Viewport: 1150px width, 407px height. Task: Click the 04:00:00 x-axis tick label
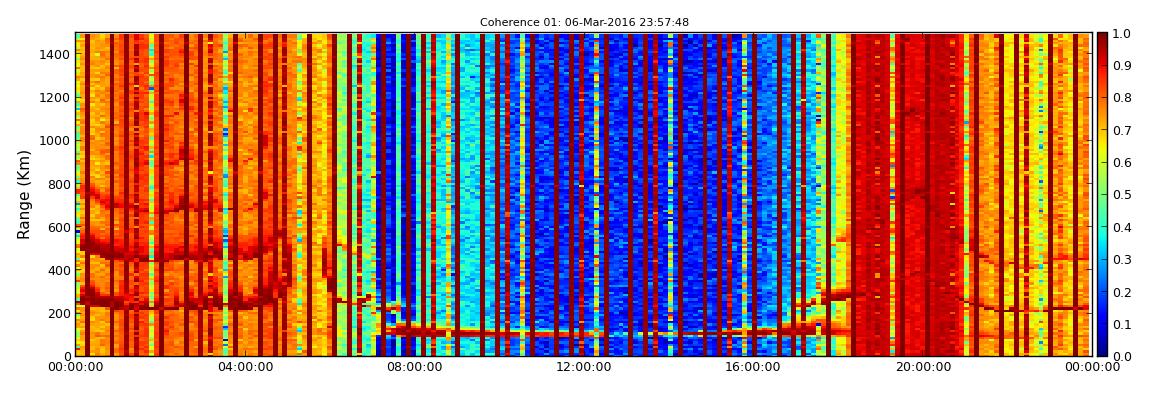[243, 367]
